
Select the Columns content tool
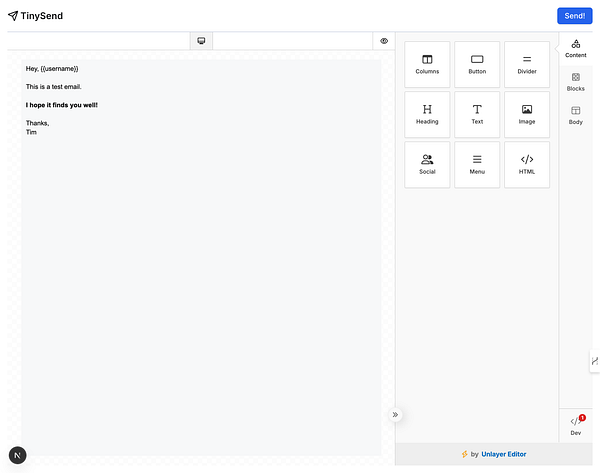coord(427,64)
